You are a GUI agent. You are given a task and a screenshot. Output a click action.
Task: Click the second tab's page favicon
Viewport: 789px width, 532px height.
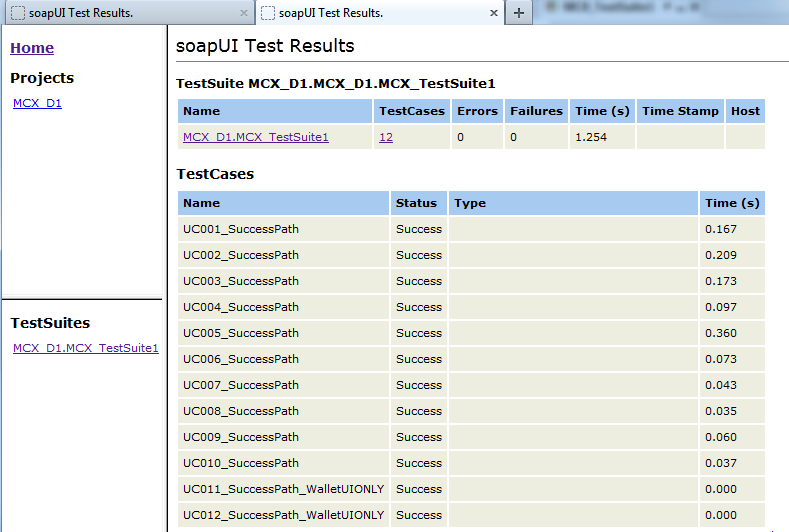(x=268, y=13)
